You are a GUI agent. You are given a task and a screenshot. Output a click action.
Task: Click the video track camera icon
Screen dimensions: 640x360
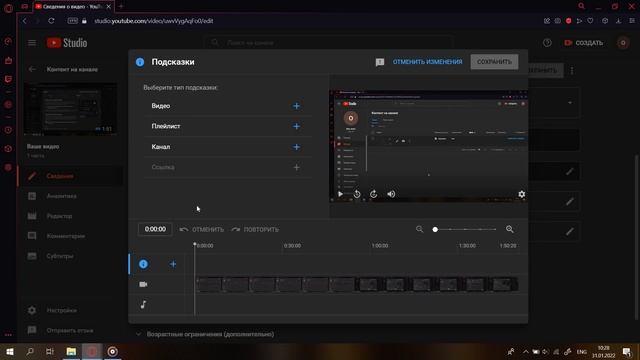[x=143, y=284]
